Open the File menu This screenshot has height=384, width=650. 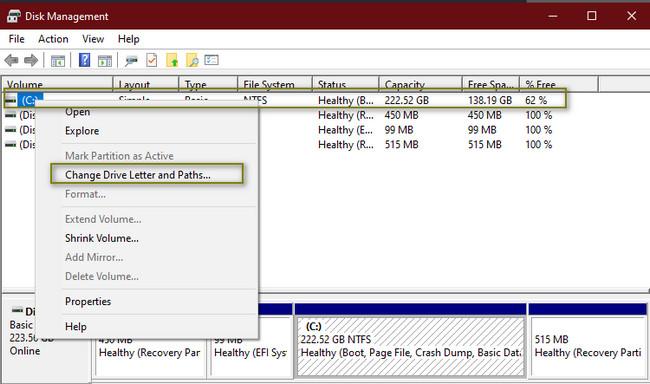point(17,39)
